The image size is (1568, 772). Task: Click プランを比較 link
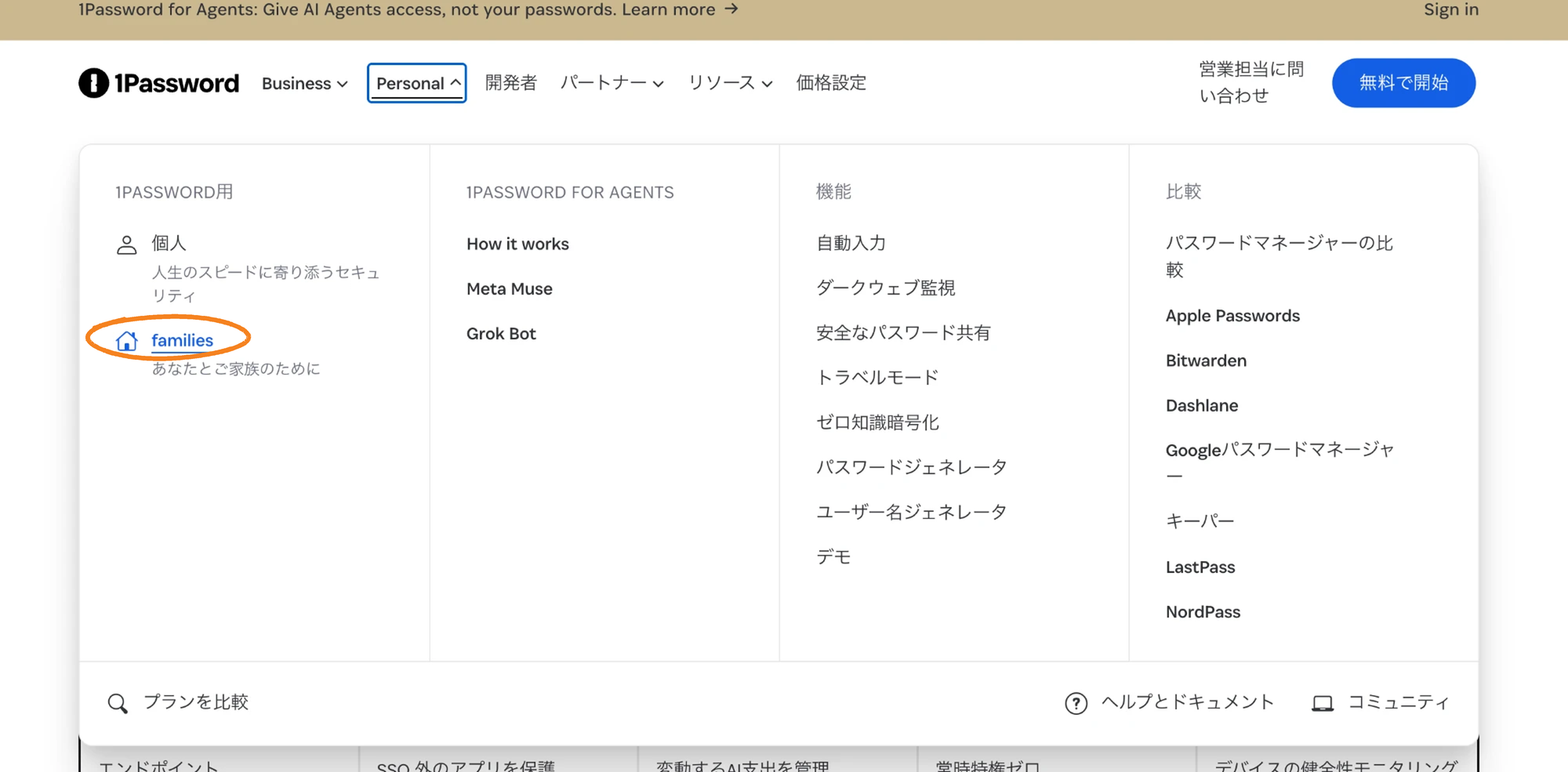196,702
